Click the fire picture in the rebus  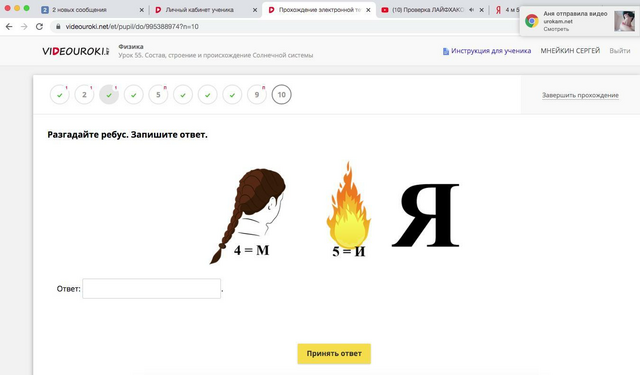348,205
